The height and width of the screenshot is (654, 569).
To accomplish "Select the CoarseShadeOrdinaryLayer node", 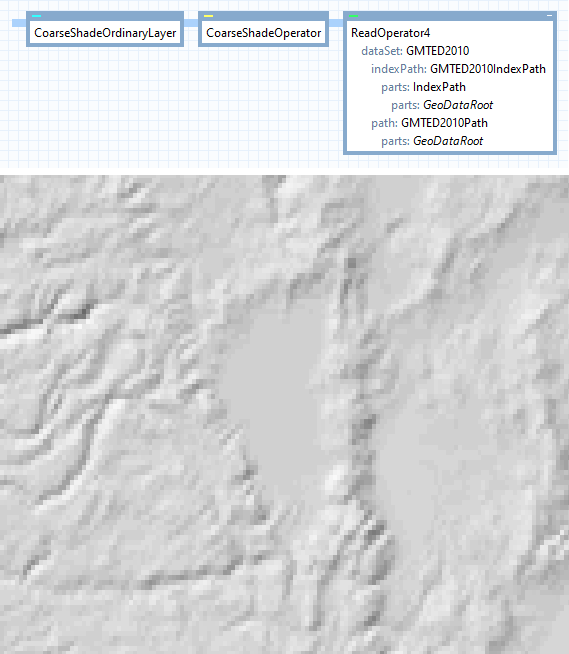I will (x=105, y=33).
